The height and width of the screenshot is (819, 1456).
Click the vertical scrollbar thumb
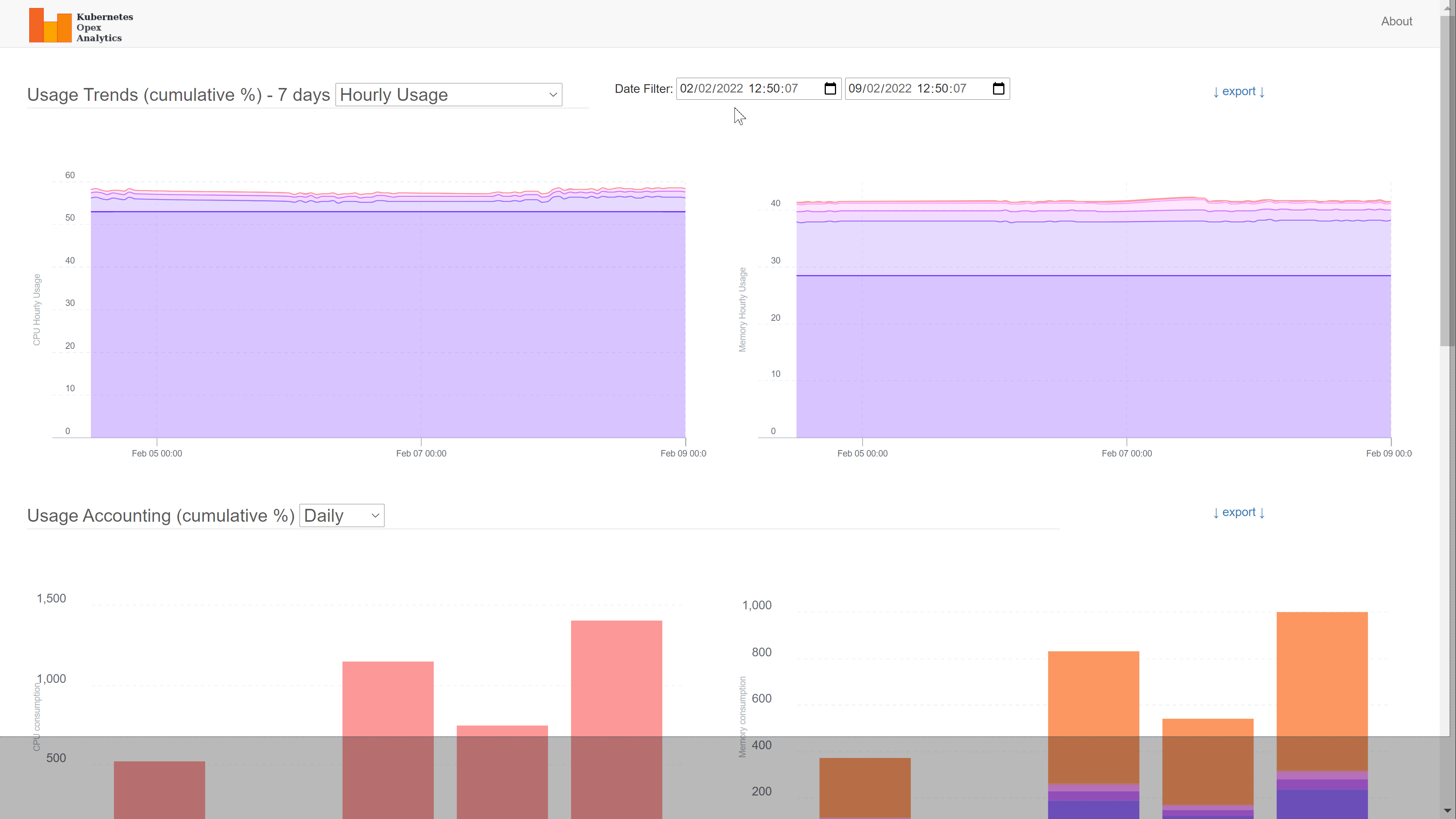(1447, 181)
